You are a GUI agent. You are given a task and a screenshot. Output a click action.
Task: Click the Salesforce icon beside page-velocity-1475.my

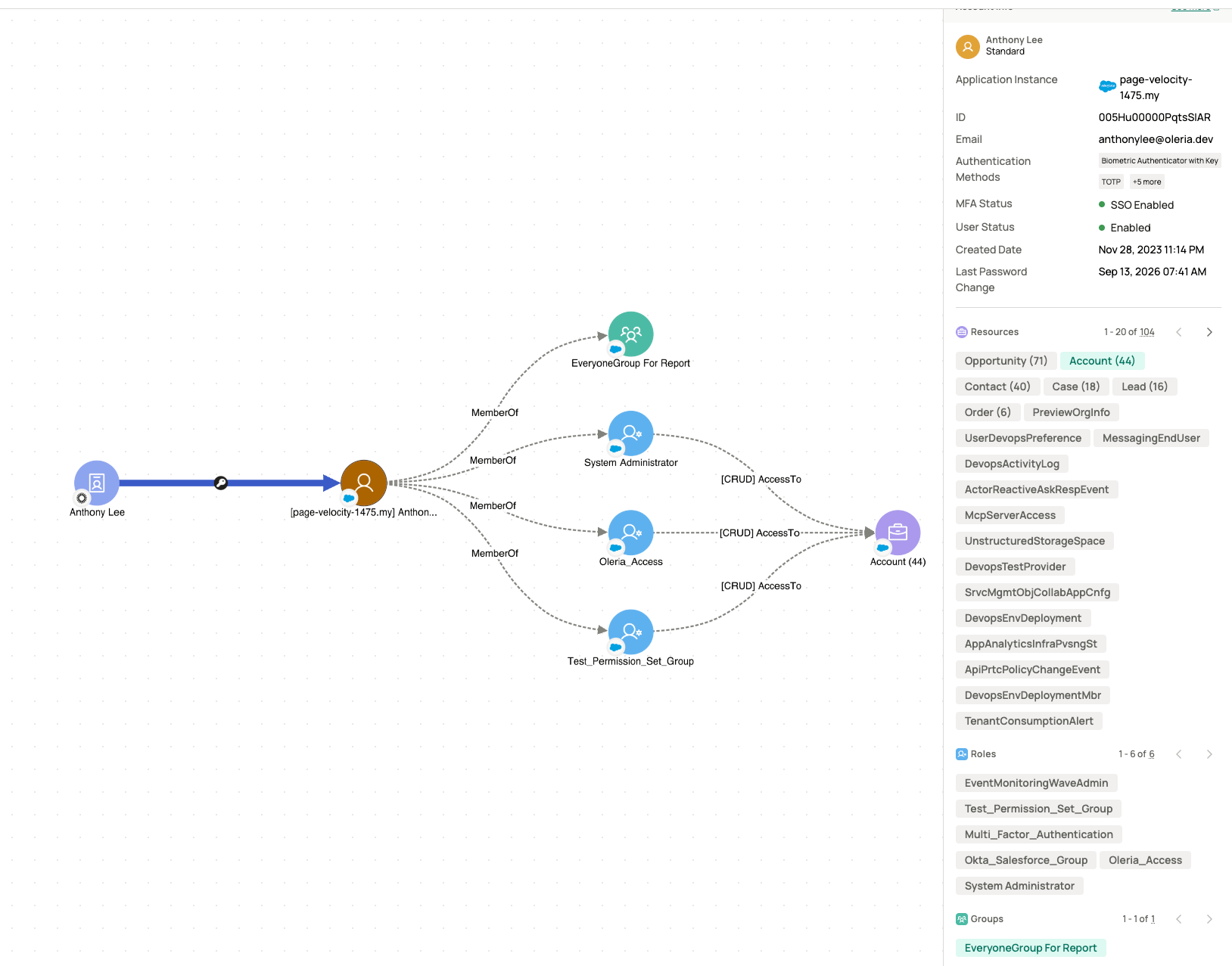1107,86
